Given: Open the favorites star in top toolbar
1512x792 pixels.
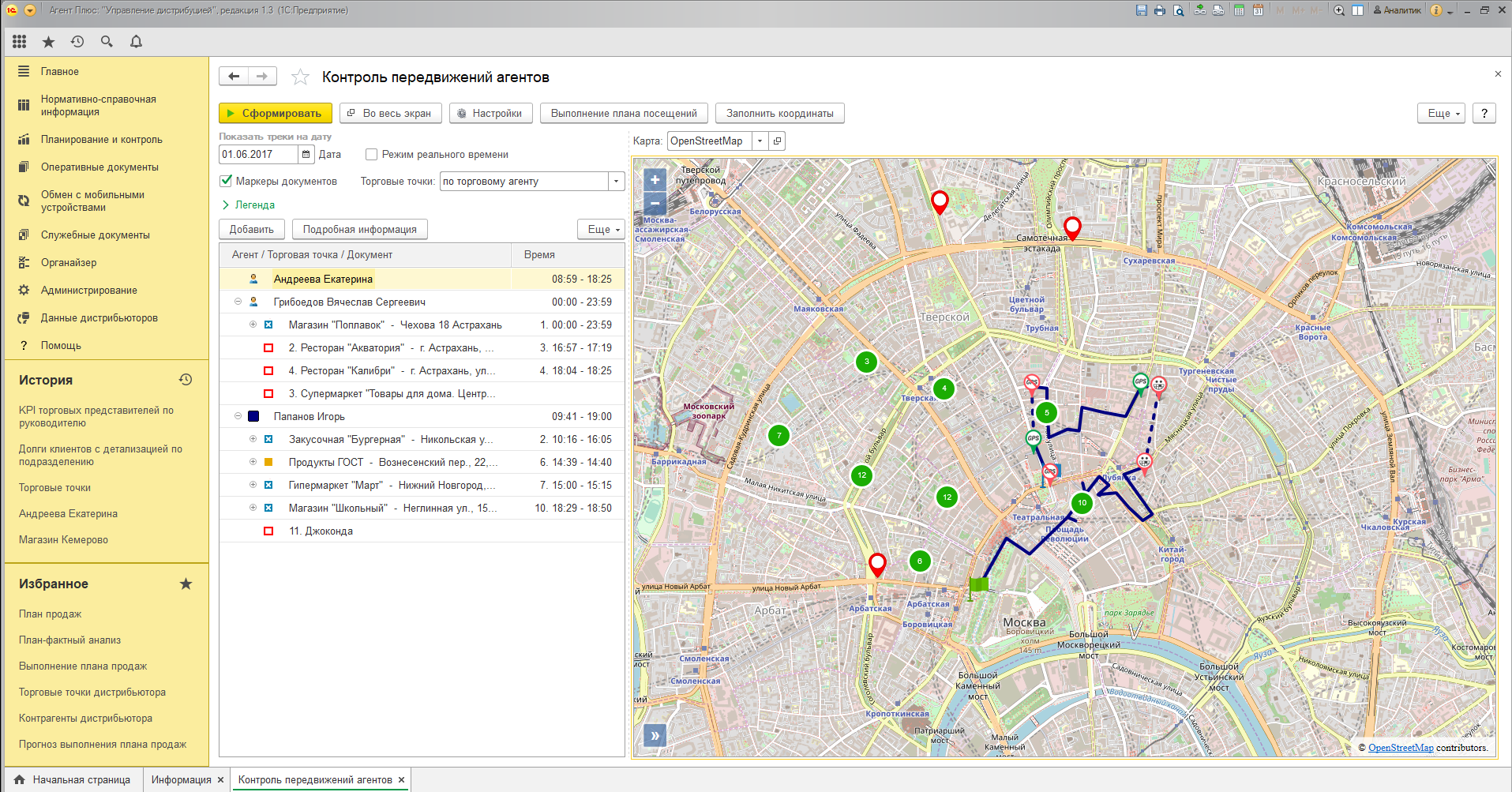Looking at the screenshot, I should click(48, 42).
